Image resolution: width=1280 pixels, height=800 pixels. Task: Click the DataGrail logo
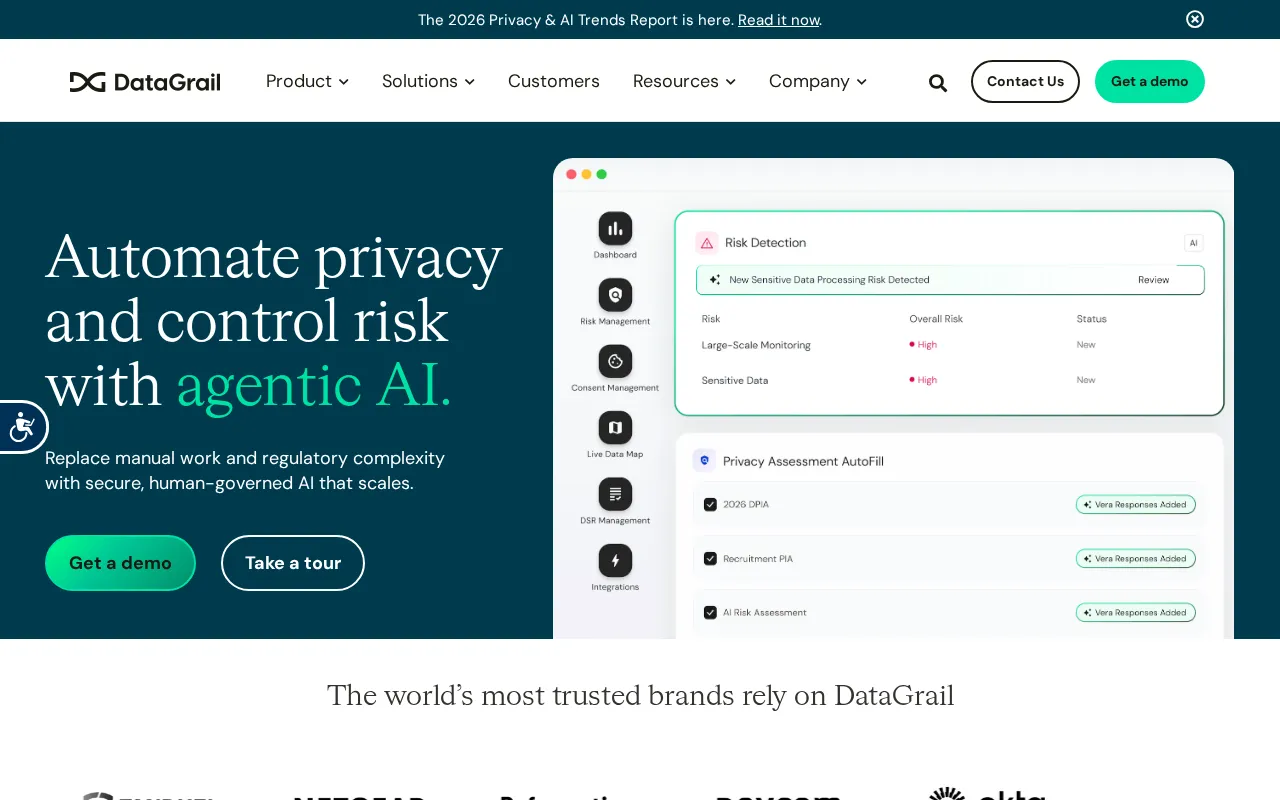click(x=145, y=82)
